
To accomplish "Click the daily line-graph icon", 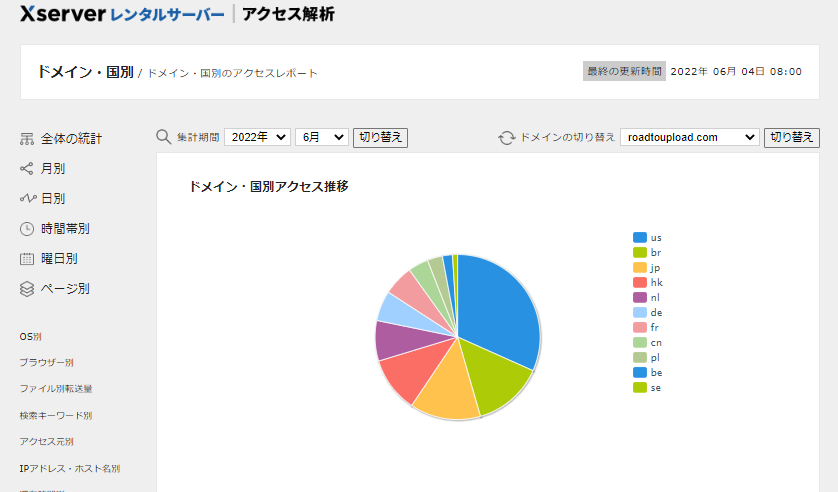I will 27,198.
